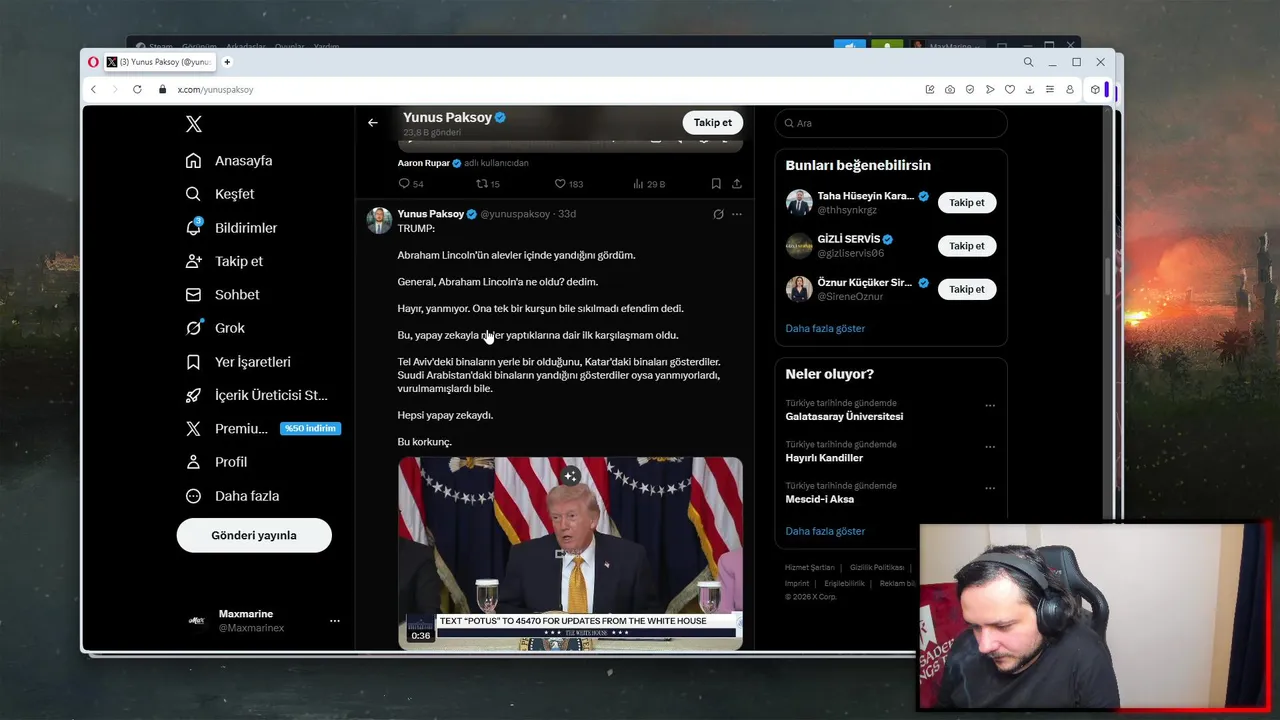Image resolution: width=1280 pixels, height=720 pixels.
Task: Click Opera logo menu button
Action: click(x=93, y=62)
